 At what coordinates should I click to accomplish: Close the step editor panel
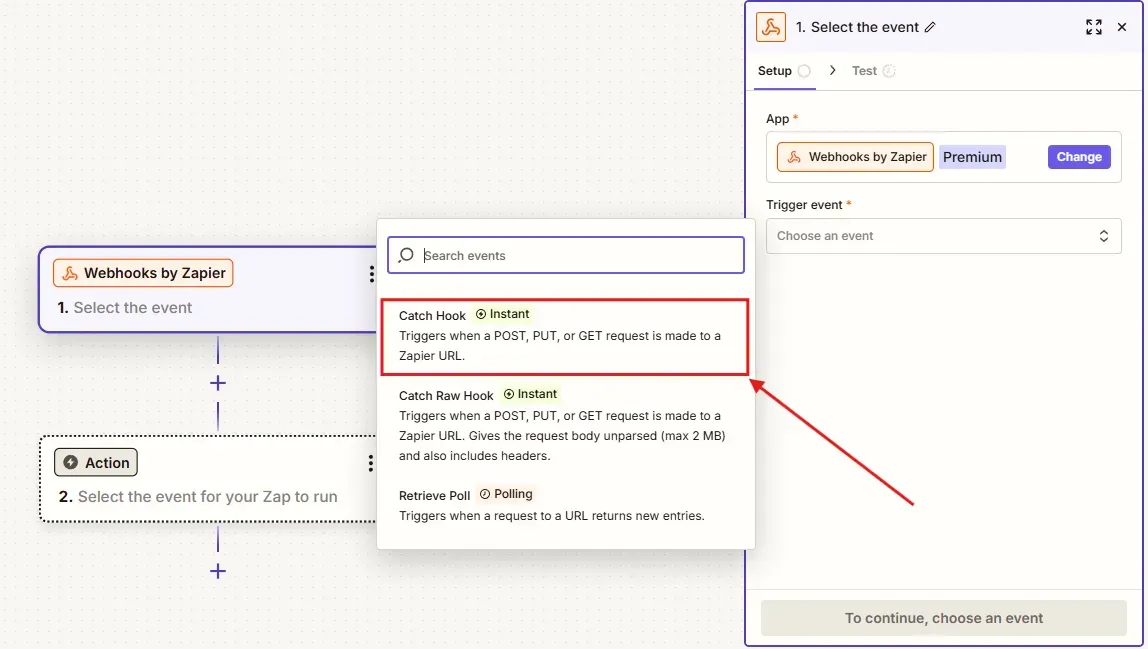coord(1122,27)
